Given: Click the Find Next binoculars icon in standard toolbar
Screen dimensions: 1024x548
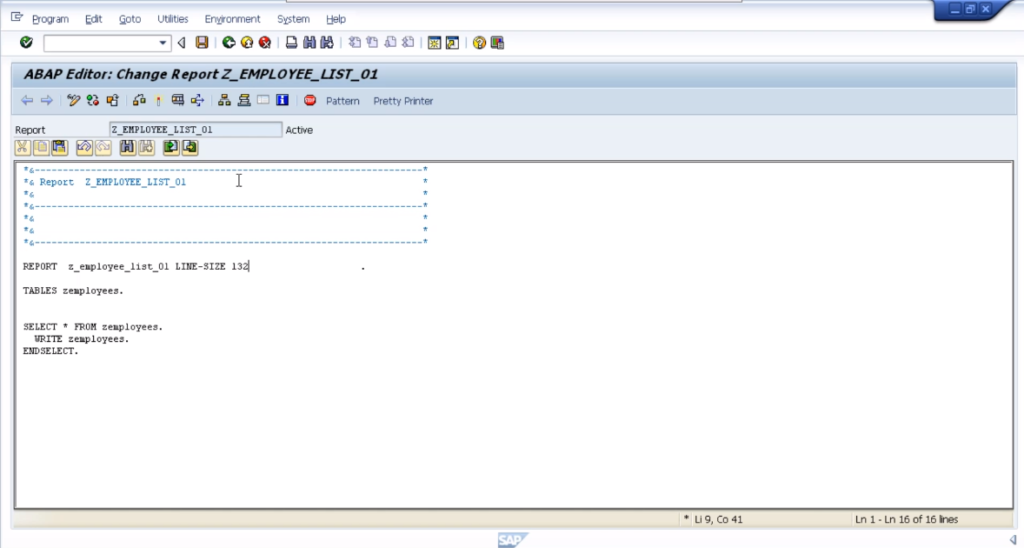Looking at the screenshot, I should (x=327, y=42).
